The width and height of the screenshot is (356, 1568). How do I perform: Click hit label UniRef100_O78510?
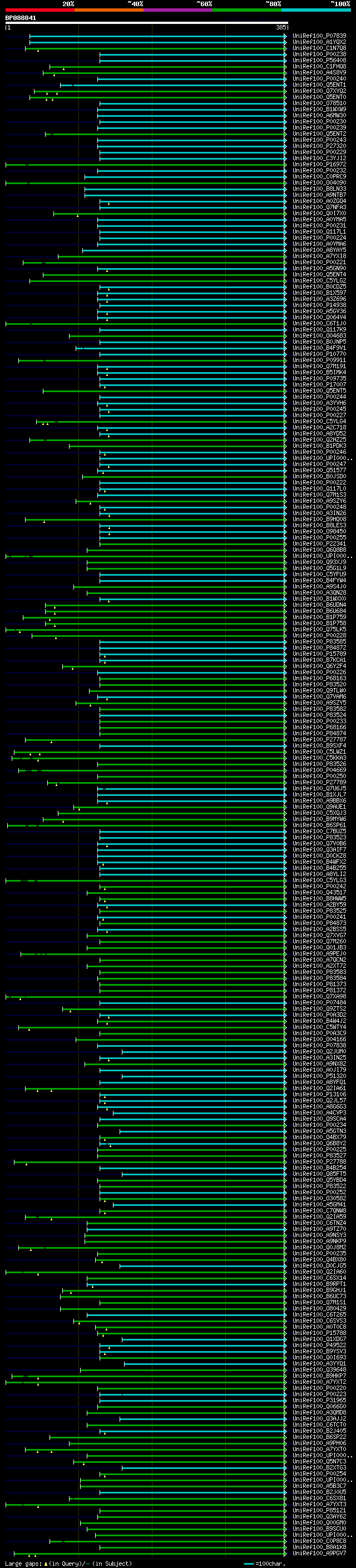point(319,103)
